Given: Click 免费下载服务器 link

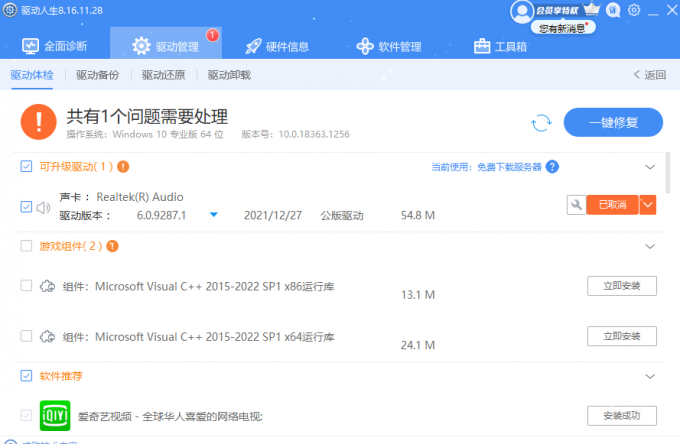Looking at the screenshot, I should (509, 167).
